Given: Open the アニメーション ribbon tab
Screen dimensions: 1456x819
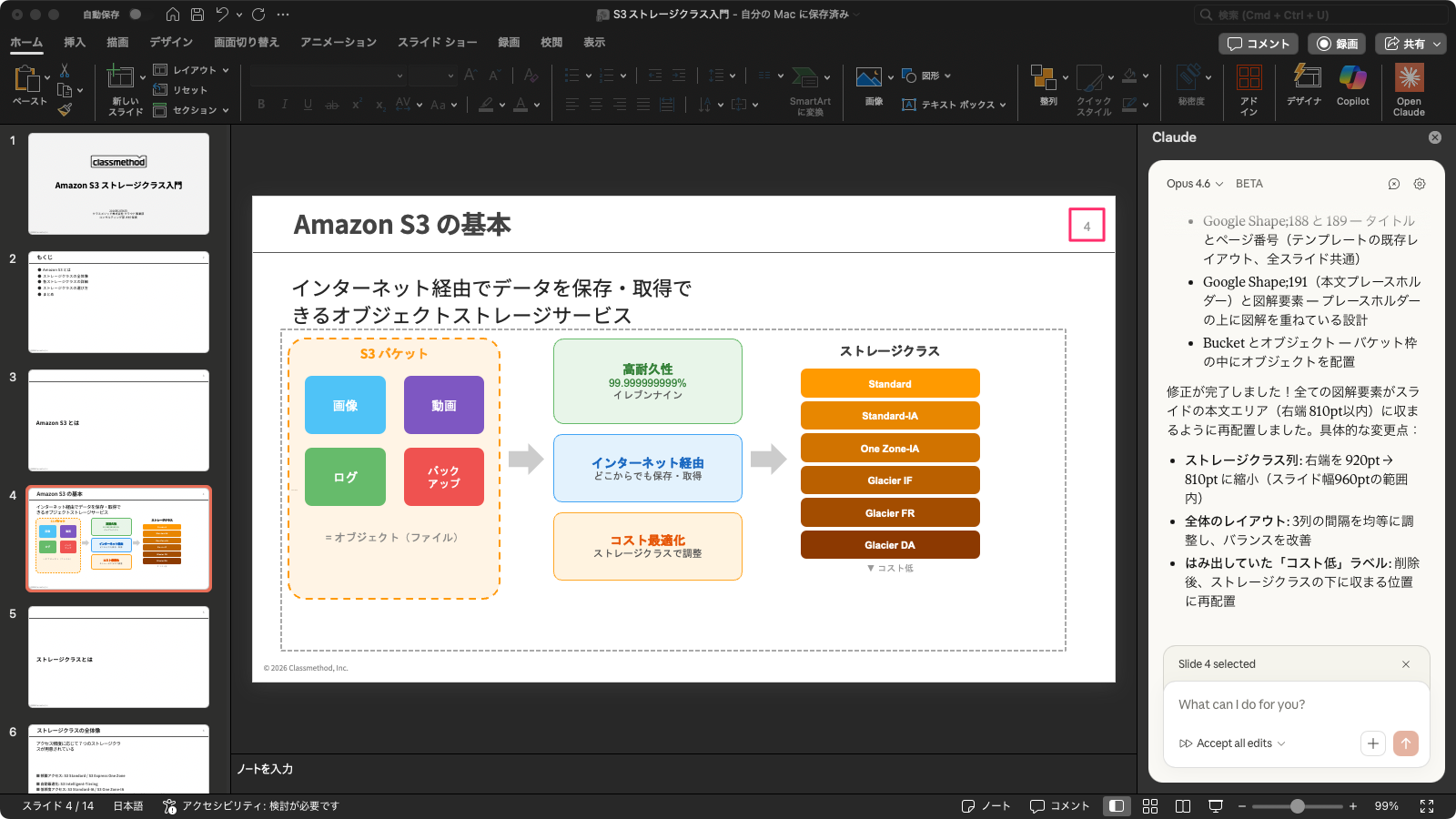Looking at the screenshot, I should (338, 43).
